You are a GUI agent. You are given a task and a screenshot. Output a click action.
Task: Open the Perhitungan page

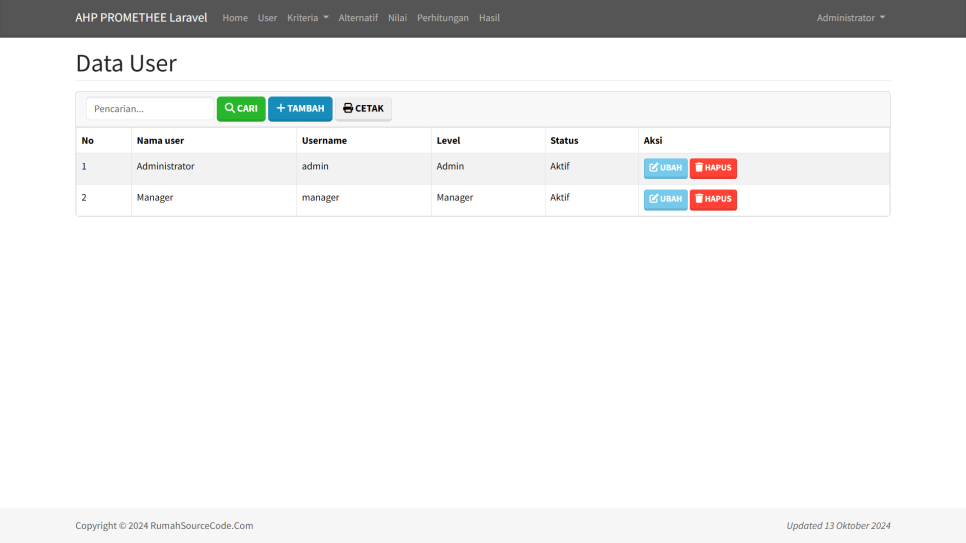click(442, 18)
